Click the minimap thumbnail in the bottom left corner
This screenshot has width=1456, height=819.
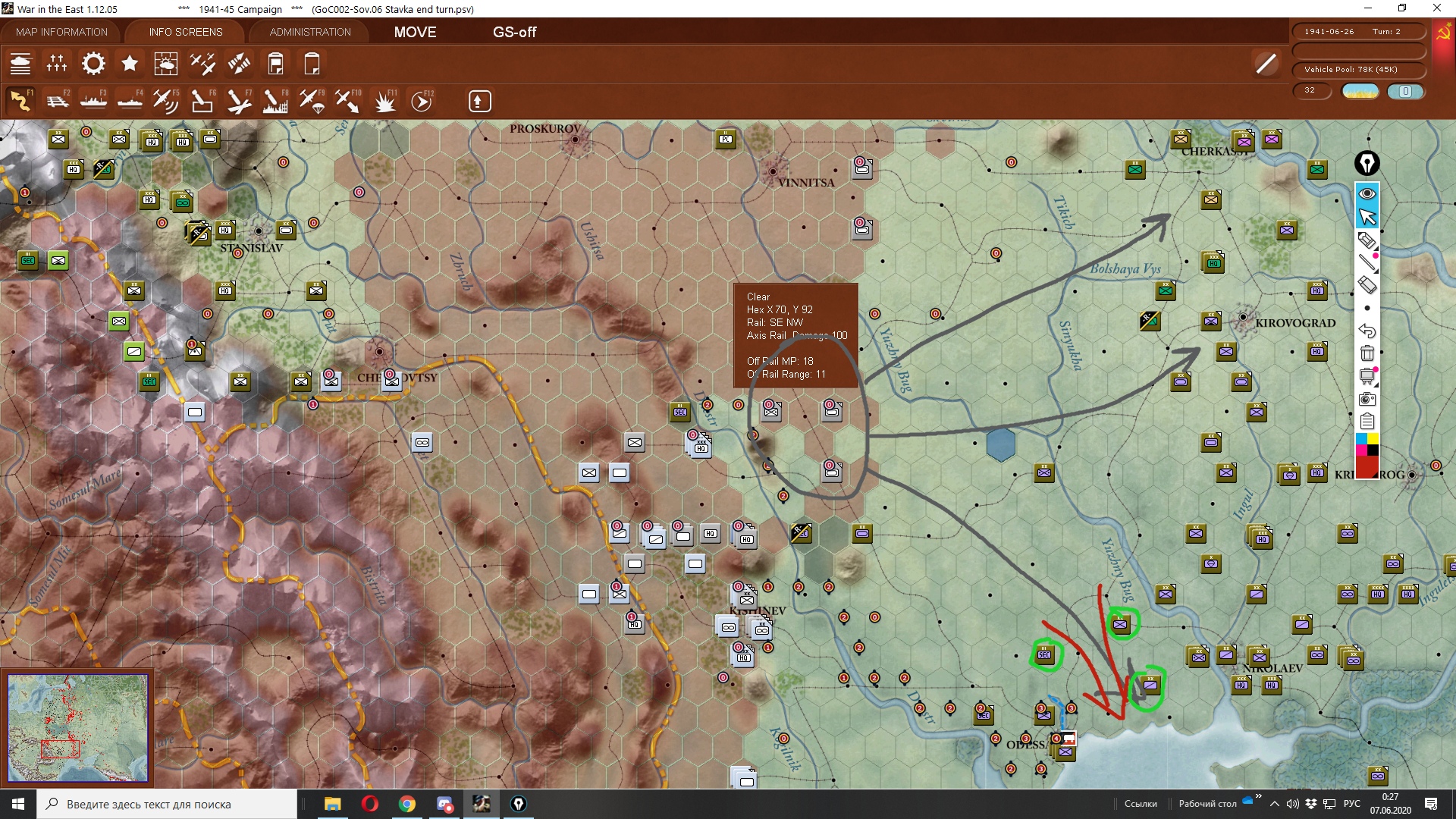coord(77,728)
